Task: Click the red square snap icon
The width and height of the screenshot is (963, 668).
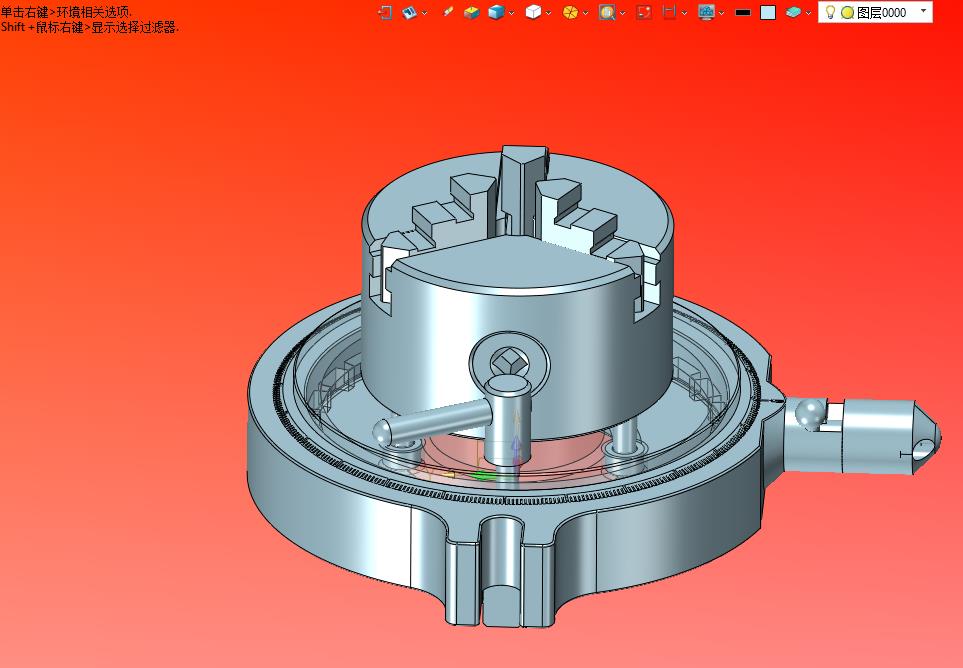Action: tap(644, 12)
